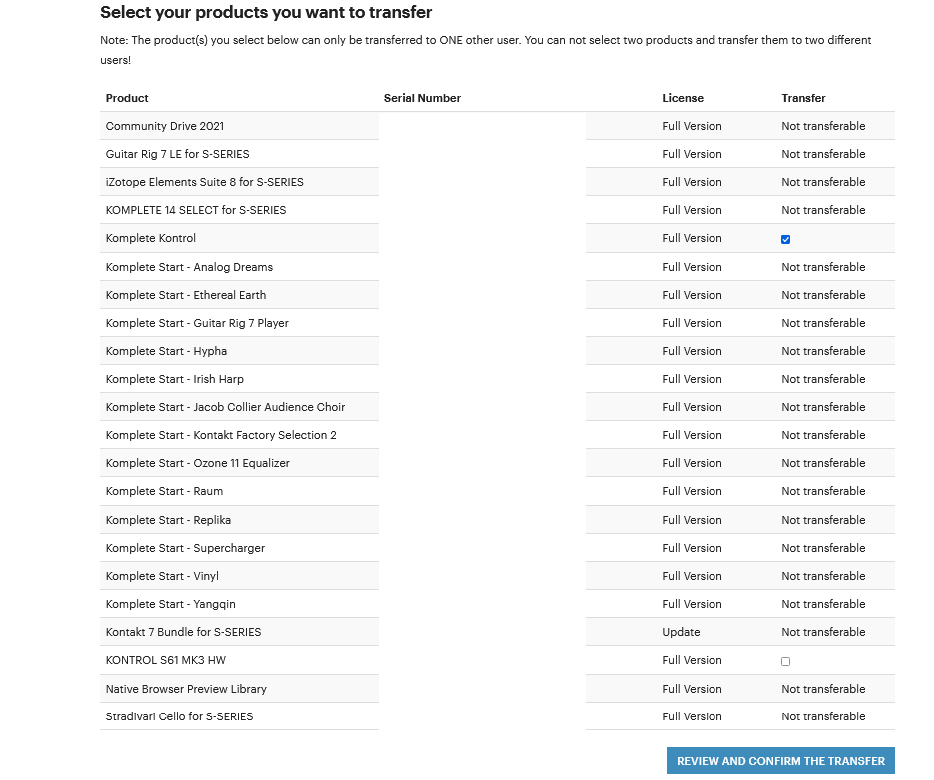Select Komplete Start - Kontakt Factory Selection 2
The height and width of the screenshot is (780, 934).
221,436
